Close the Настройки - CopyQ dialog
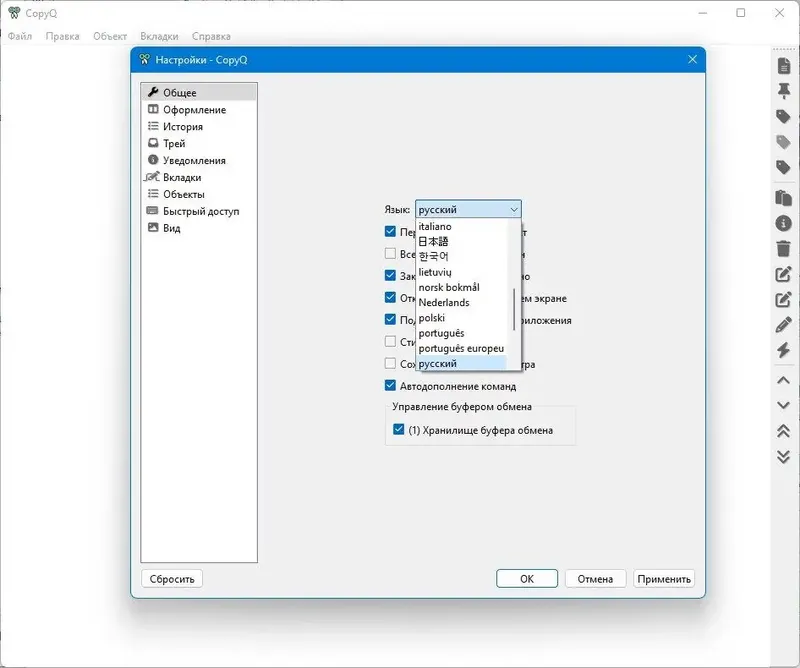This screenshot has height=668, width=800. (692, 59)
